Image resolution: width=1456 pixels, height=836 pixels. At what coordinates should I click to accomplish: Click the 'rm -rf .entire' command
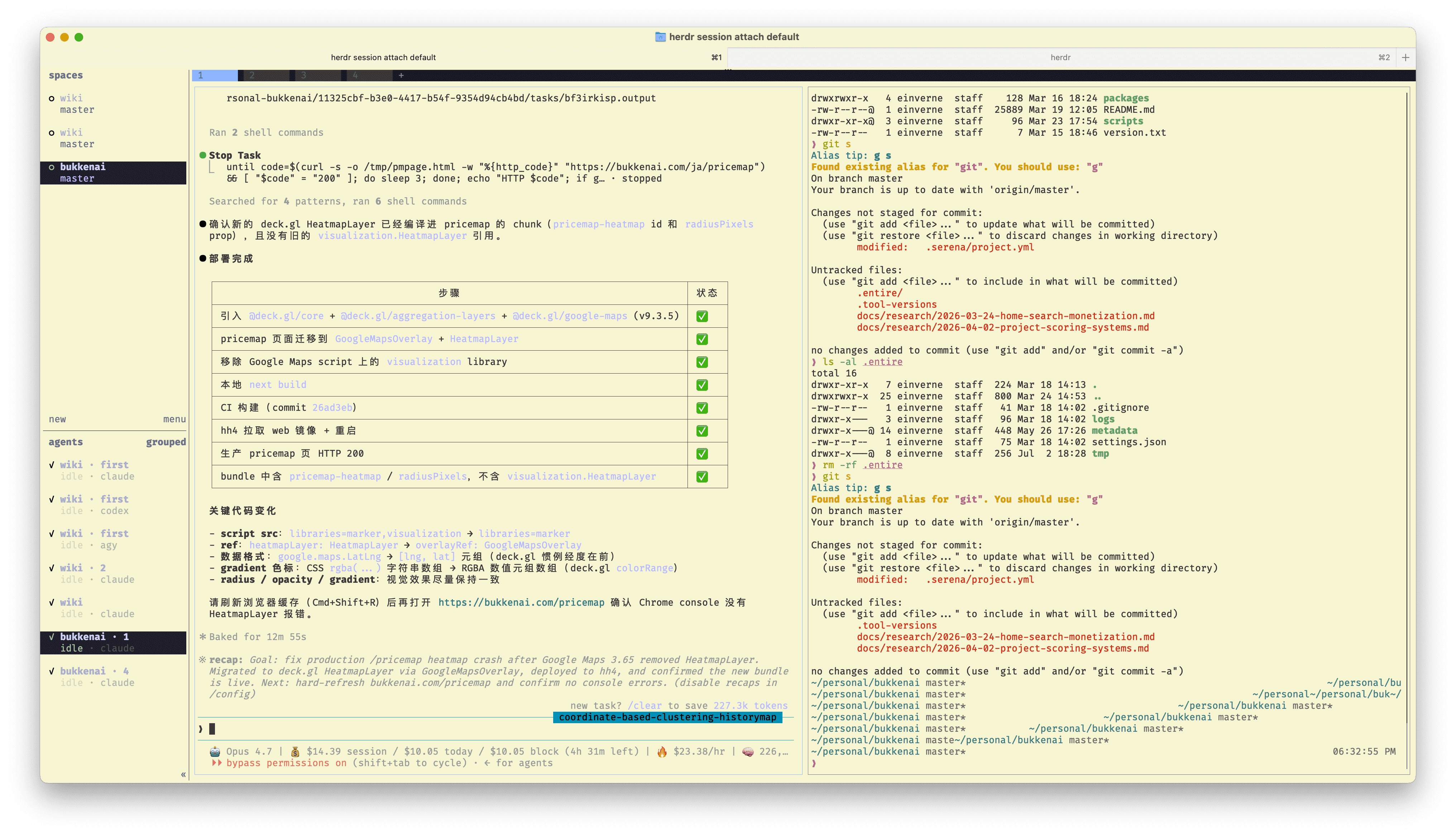[862, 465]
